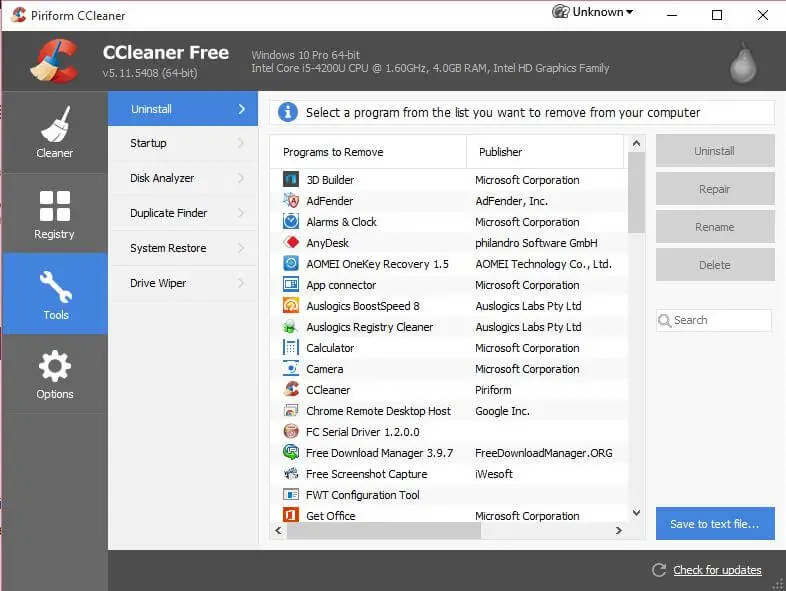Click the vertical scrollbar up arrow

(x=636, y=143)
